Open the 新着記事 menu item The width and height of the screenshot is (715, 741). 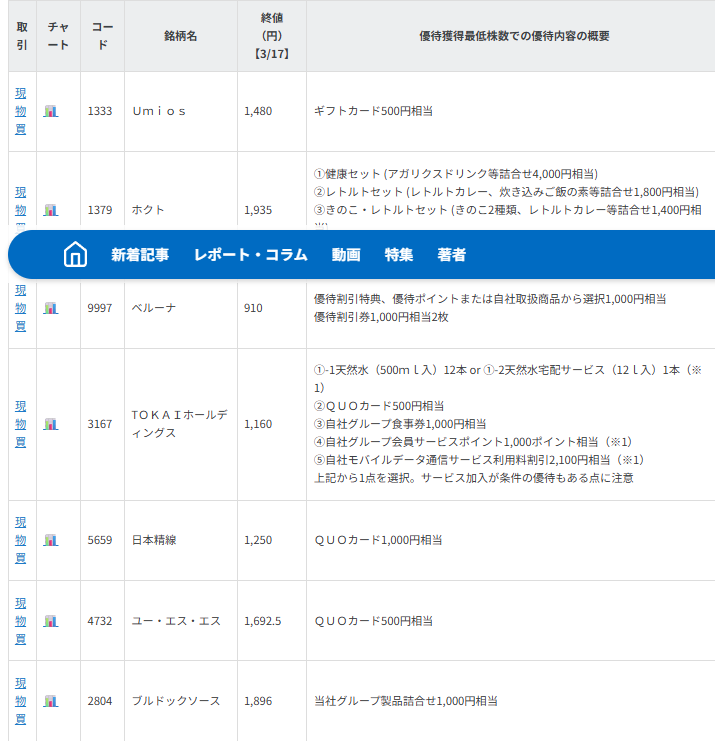coord(140,255)
